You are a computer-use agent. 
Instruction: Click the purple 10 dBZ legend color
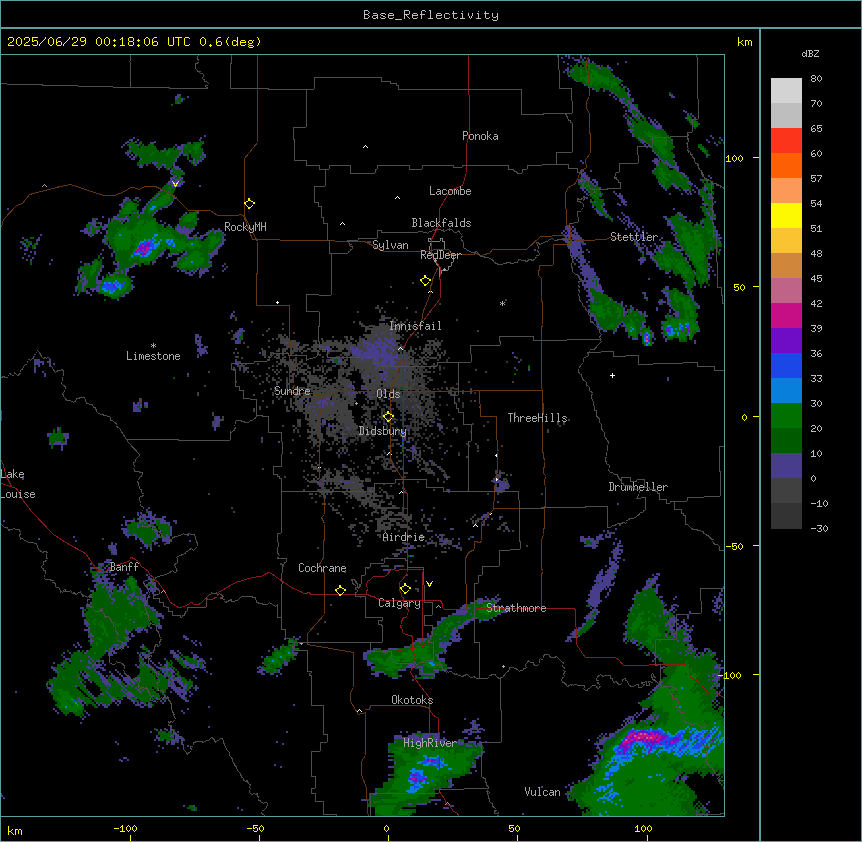click(786, 466)
